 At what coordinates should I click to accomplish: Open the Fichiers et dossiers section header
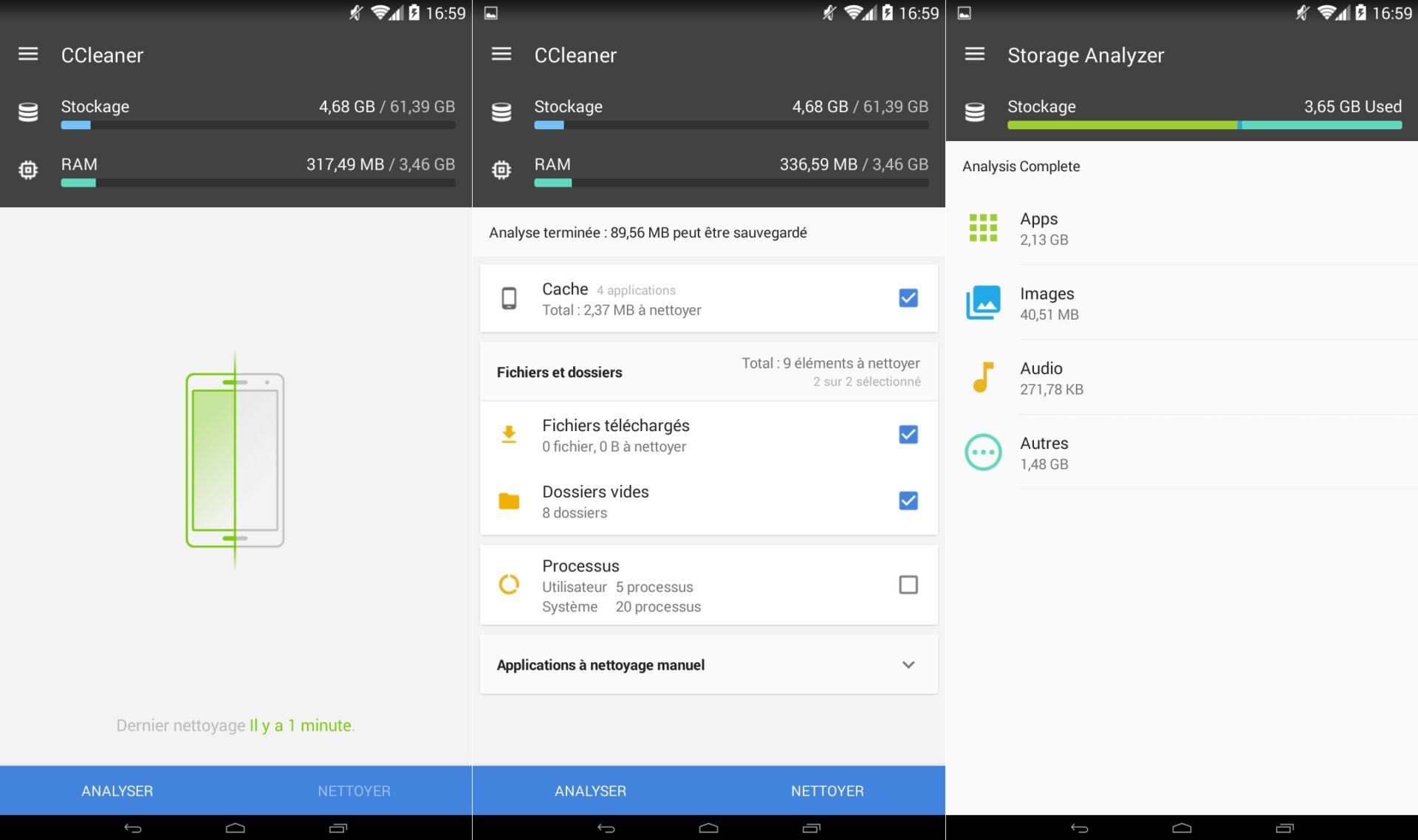559,373
